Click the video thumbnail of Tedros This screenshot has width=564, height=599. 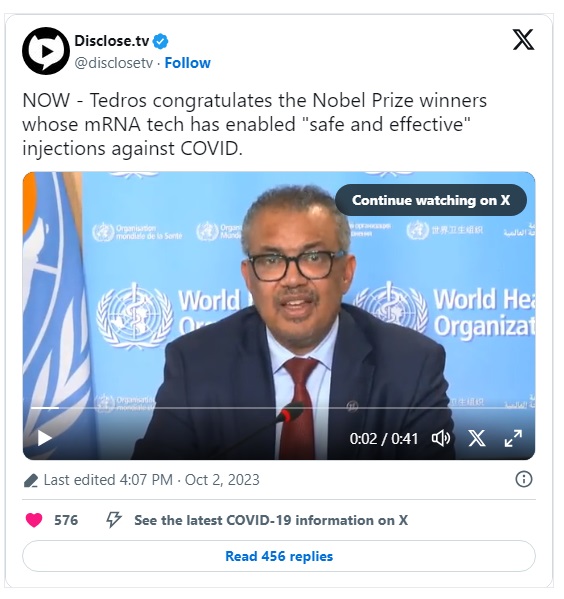coord(279,316)
